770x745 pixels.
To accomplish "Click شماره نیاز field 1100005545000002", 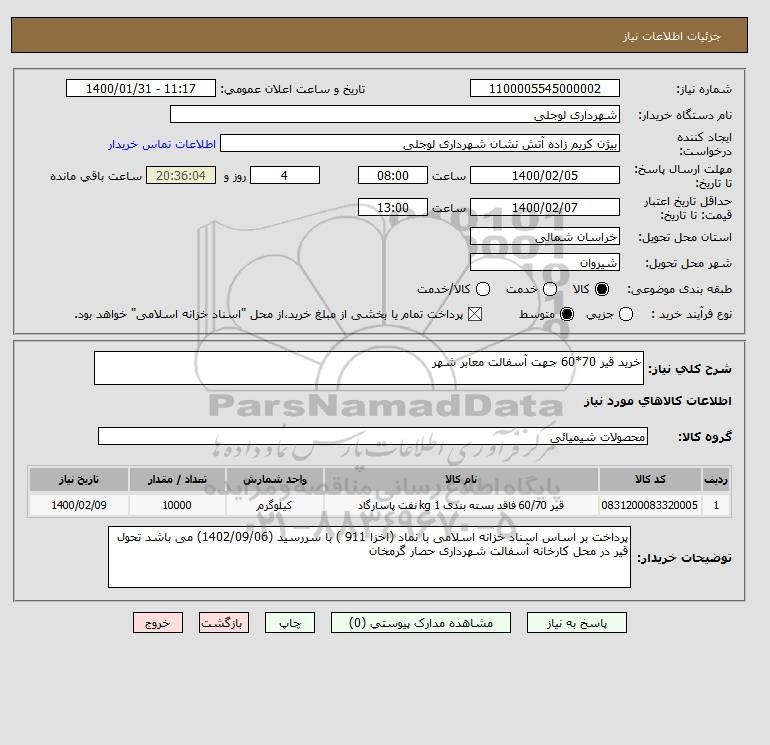I will (x=545, y=88).
